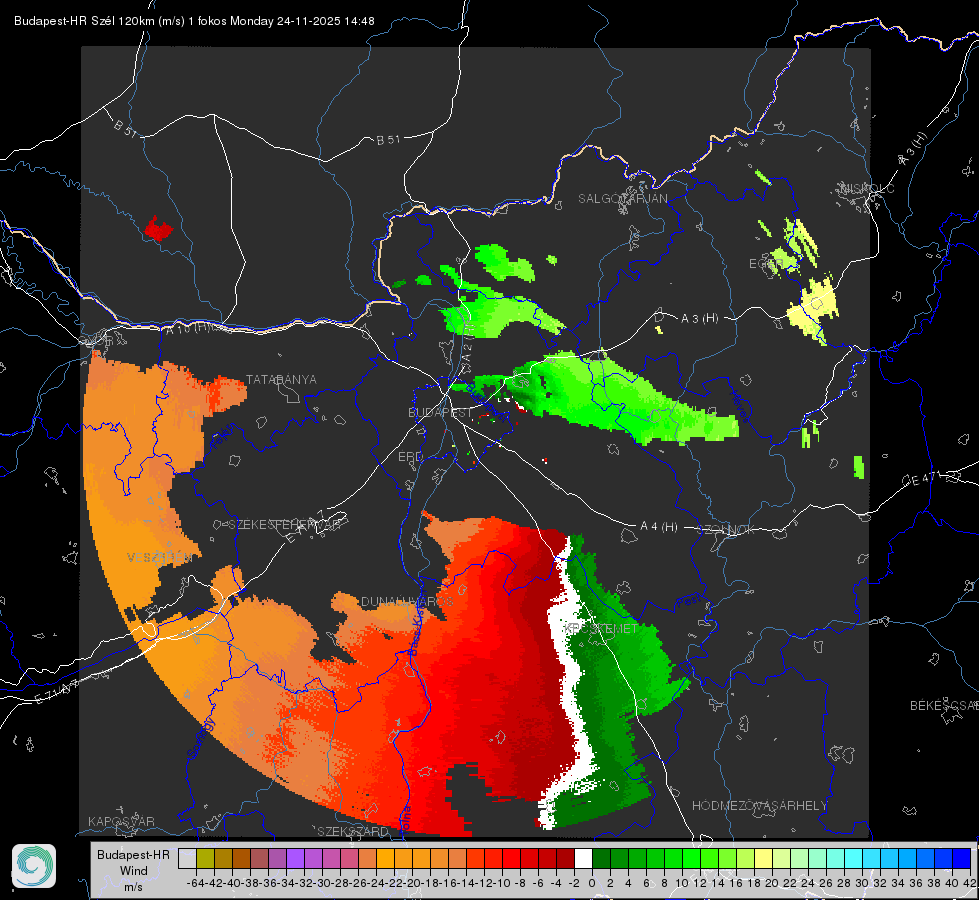Click the '42' value on the legend scale
Image resolution: width=979 pixels, height=900 pixels.
(x=970, y=883)
